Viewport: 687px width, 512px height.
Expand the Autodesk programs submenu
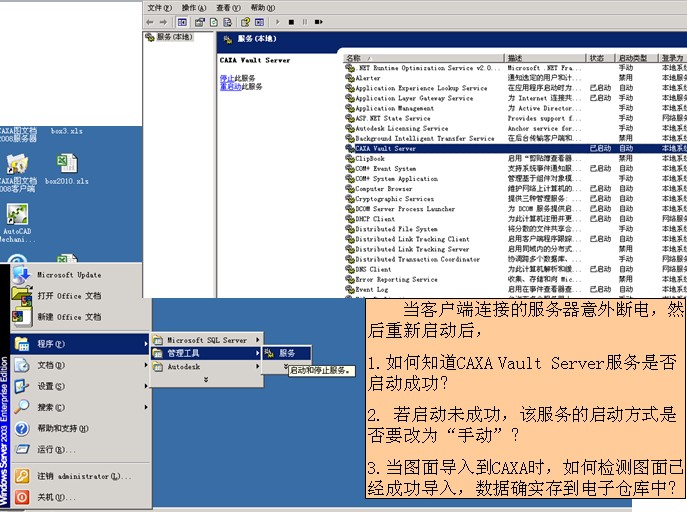(207, 367)
